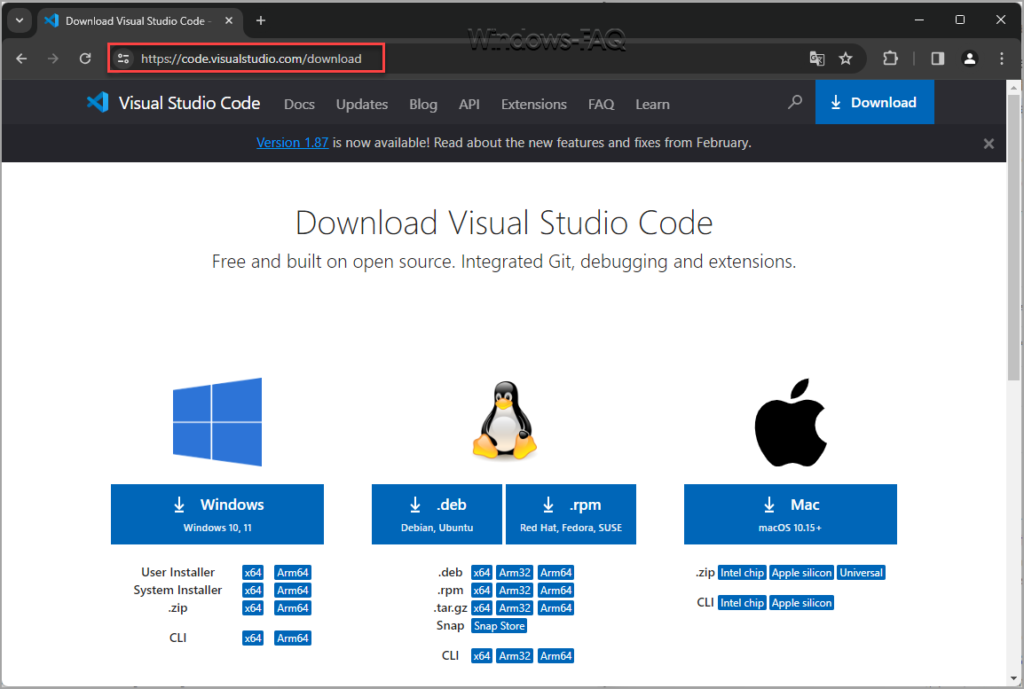This screenshot has width=1024, height=689.
Task: Close the Download Visual Studio Code tab
Action: [229, 20]
